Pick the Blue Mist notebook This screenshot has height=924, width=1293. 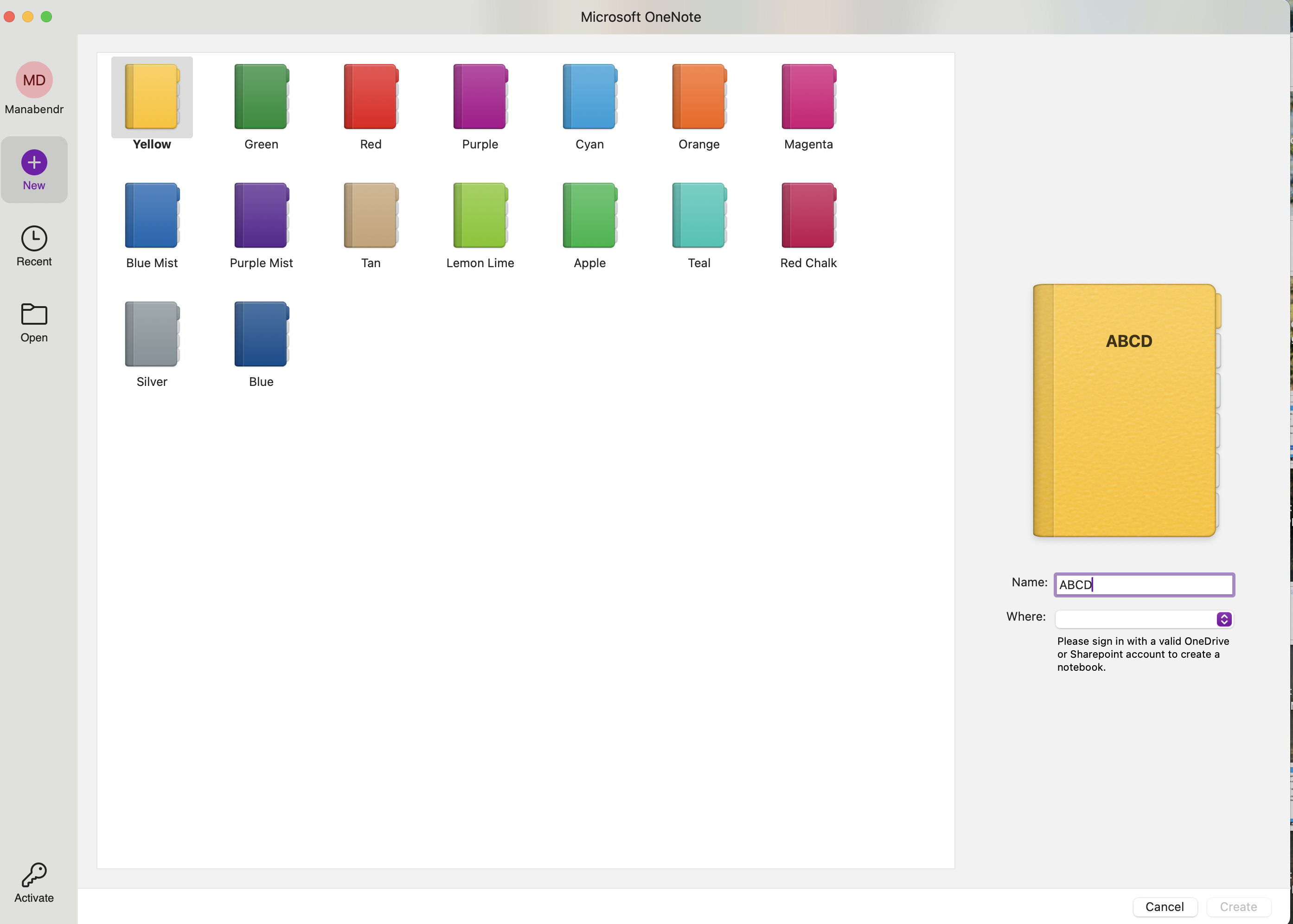pos(152,216)
